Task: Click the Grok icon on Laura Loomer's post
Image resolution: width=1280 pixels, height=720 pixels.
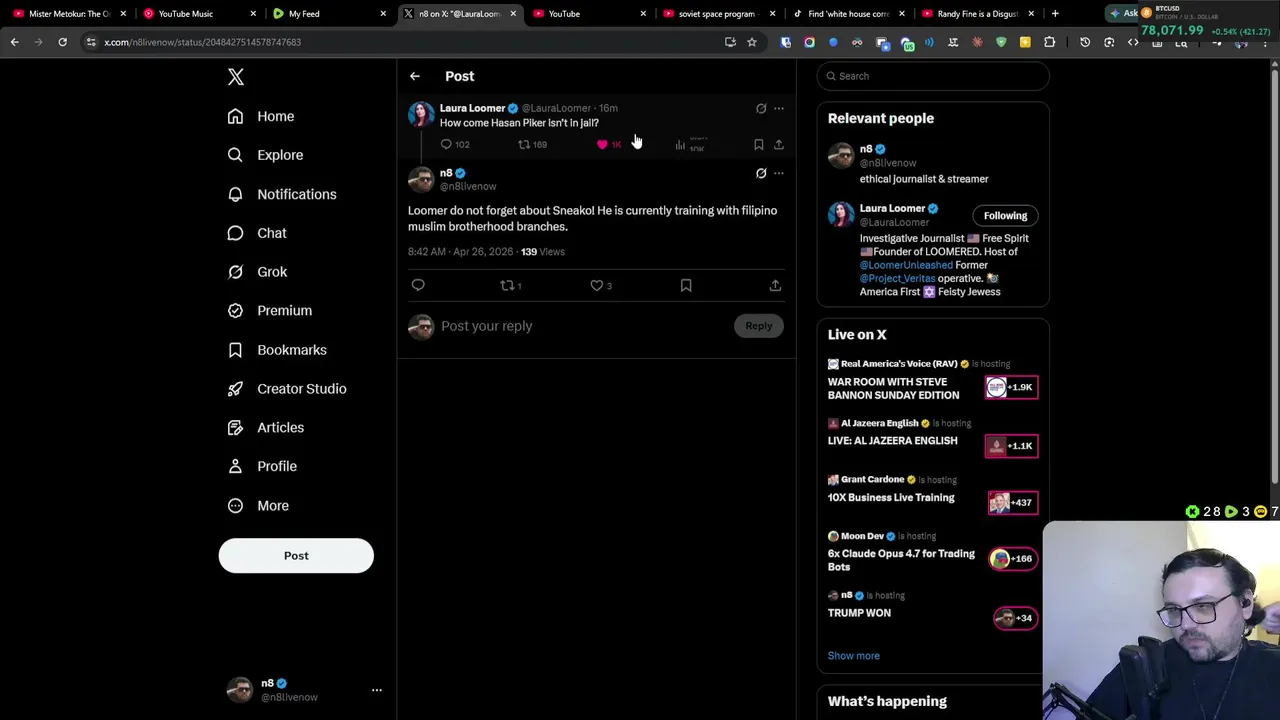Action: coord(761,108)
